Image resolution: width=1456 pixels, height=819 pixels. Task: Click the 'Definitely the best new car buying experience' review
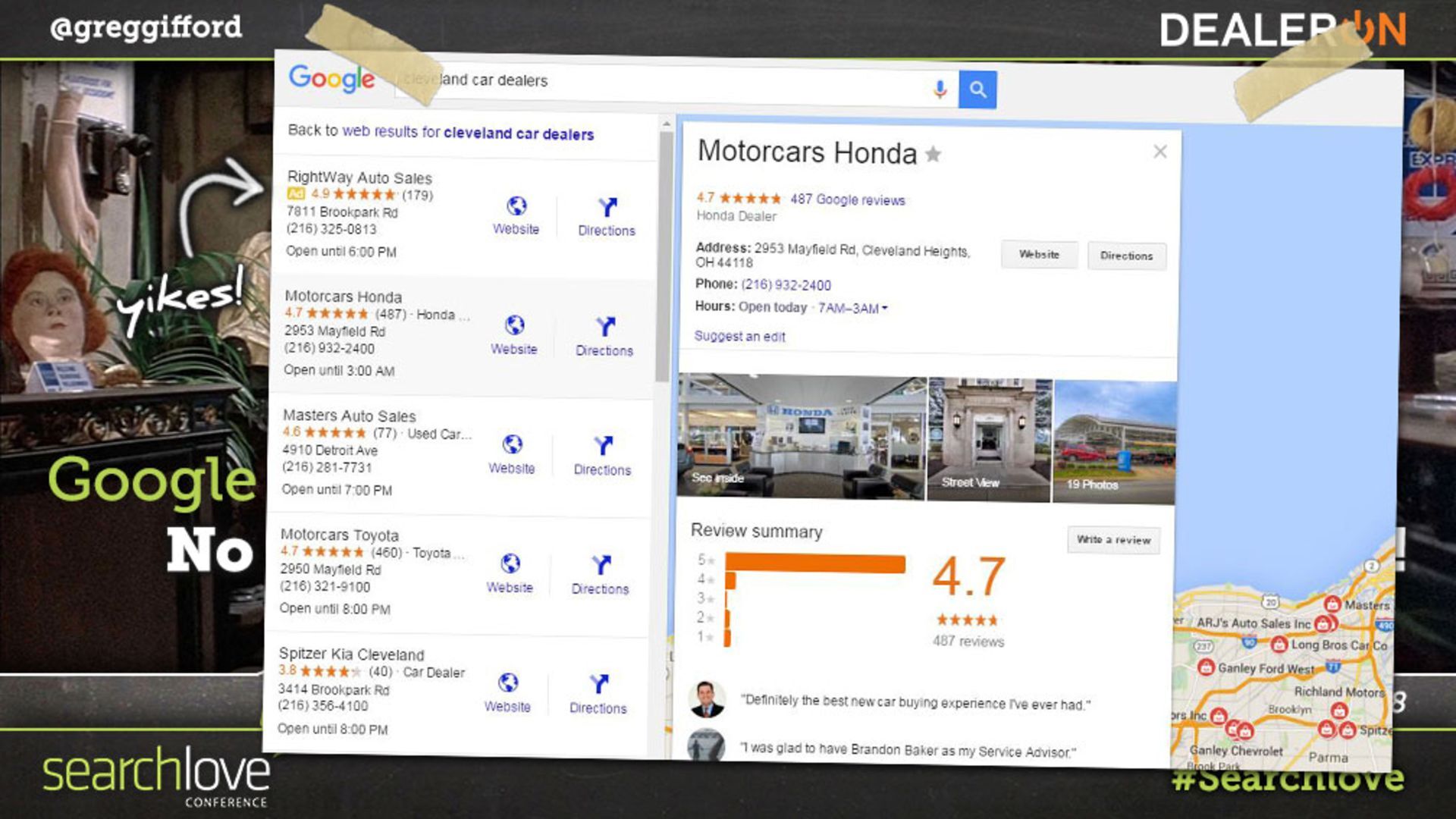pos(916,702)
